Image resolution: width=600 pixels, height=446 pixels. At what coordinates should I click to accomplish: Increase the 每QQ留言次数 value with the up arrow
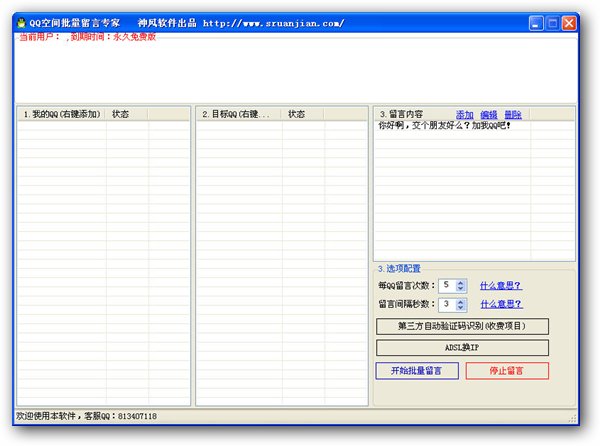pos(461,283)
